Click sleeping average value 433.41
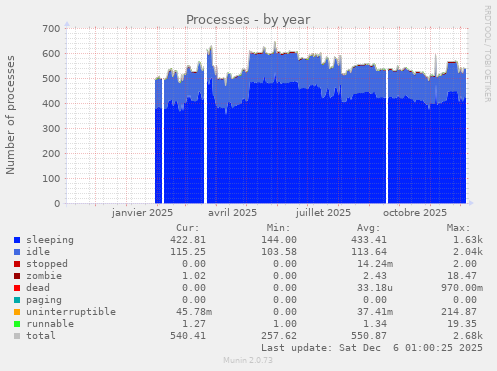Screen dimensions: 497x371 pos(369,240)
